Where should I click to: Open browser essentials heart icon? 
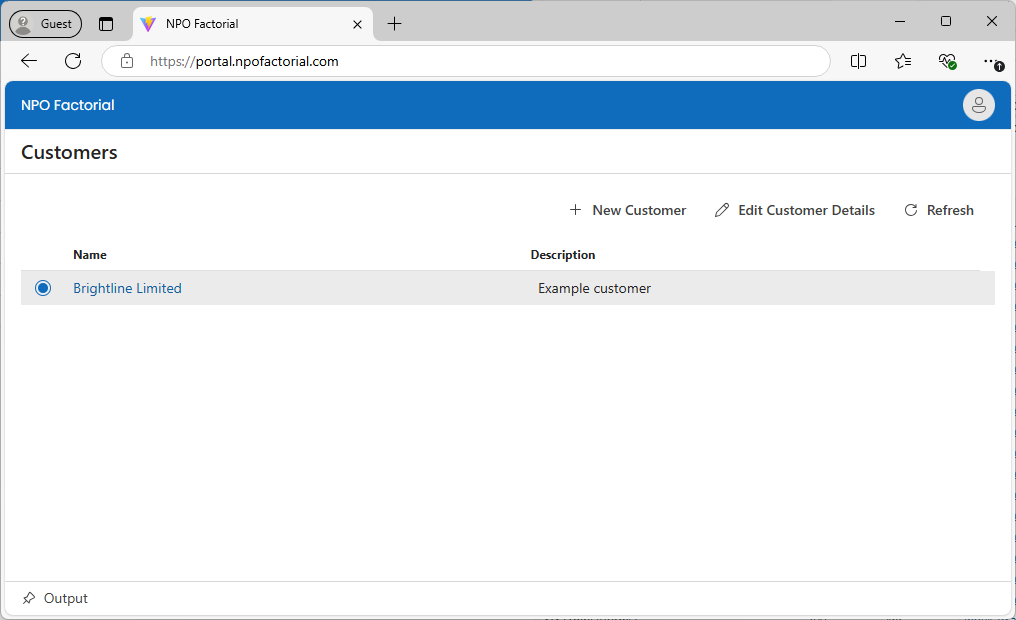[x=947, y=61]
